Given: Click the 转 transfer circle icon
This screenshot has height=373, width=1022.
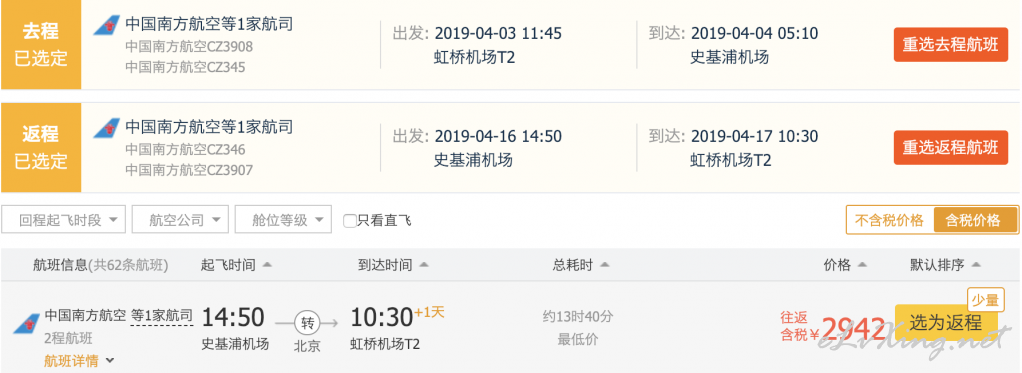Looking at the screenshot, I should pos(305,321).
